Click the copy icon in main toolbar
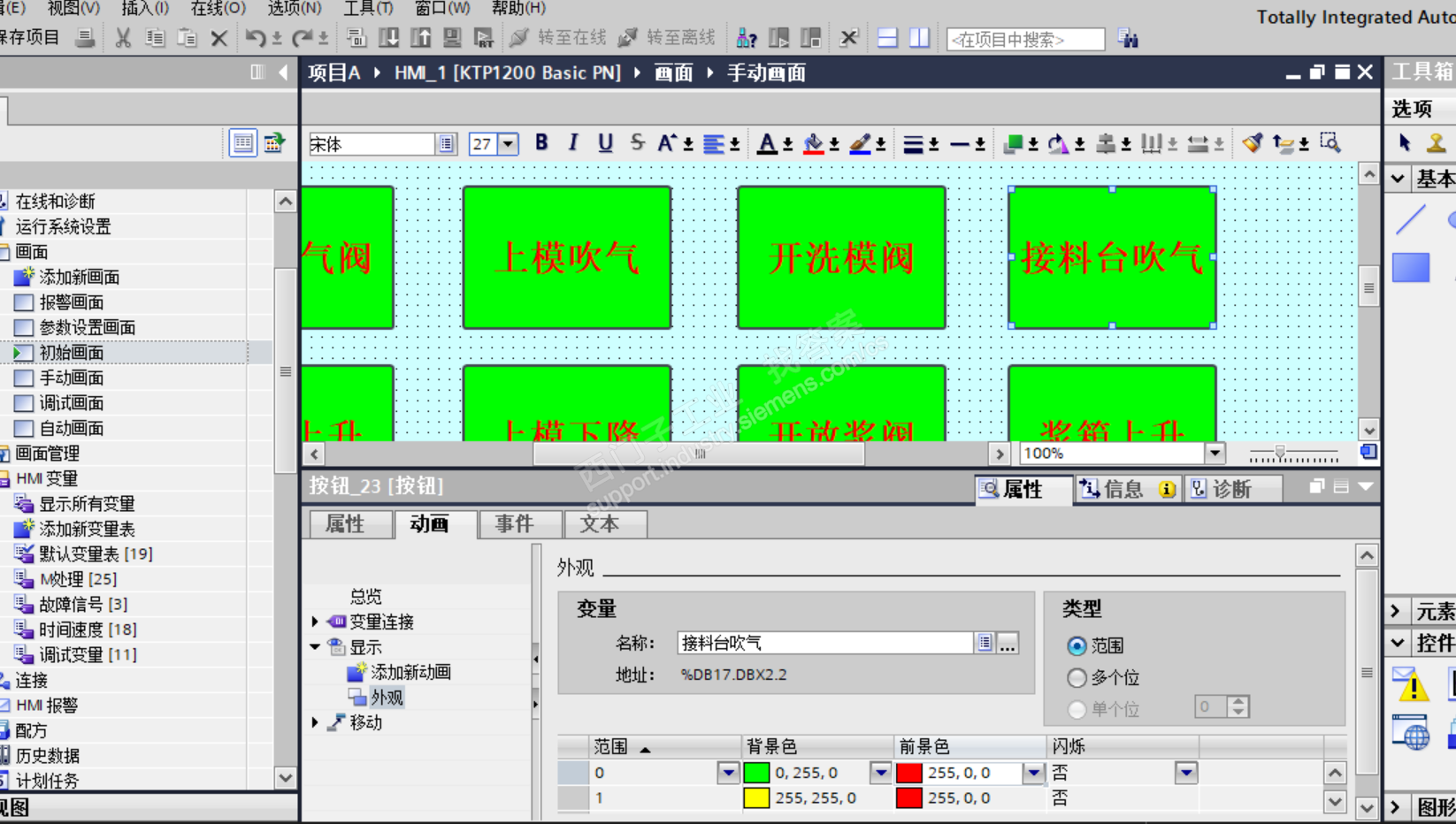1456x824 pixels. [x=155, y=38]
